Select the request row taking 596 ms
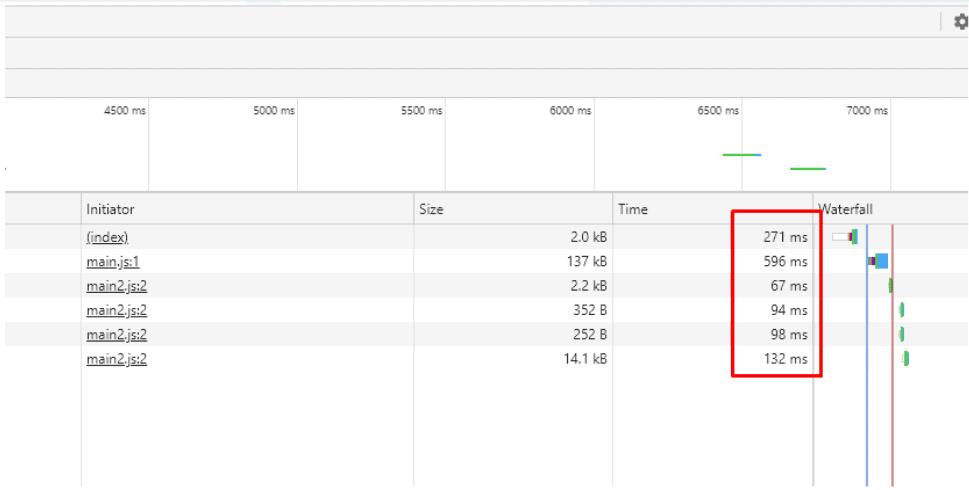The width and height of the screenshot is (969, 490). point(487,262)
